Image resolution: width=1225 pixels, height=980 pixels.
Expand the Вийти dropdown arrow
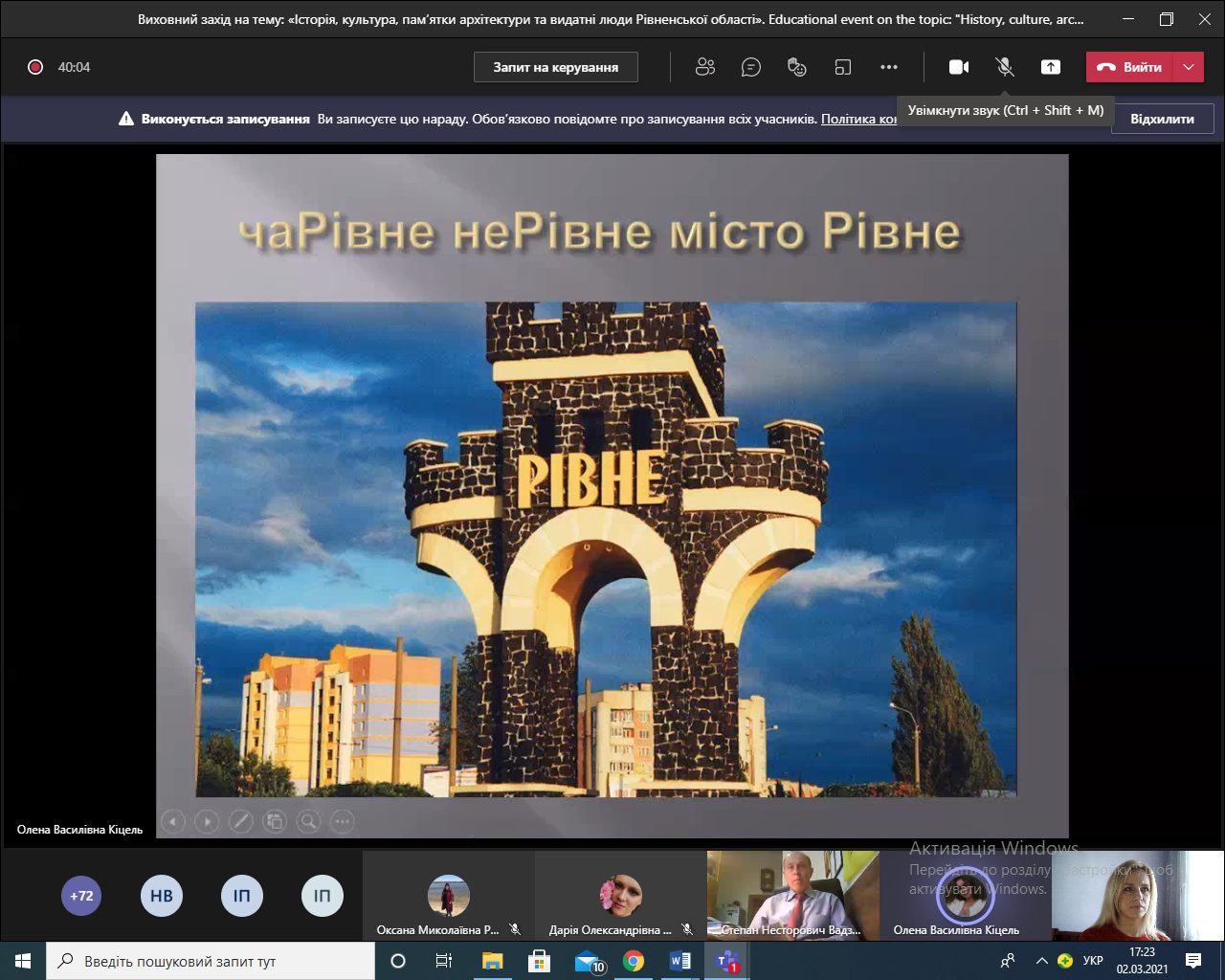[x=1189, y=67]
